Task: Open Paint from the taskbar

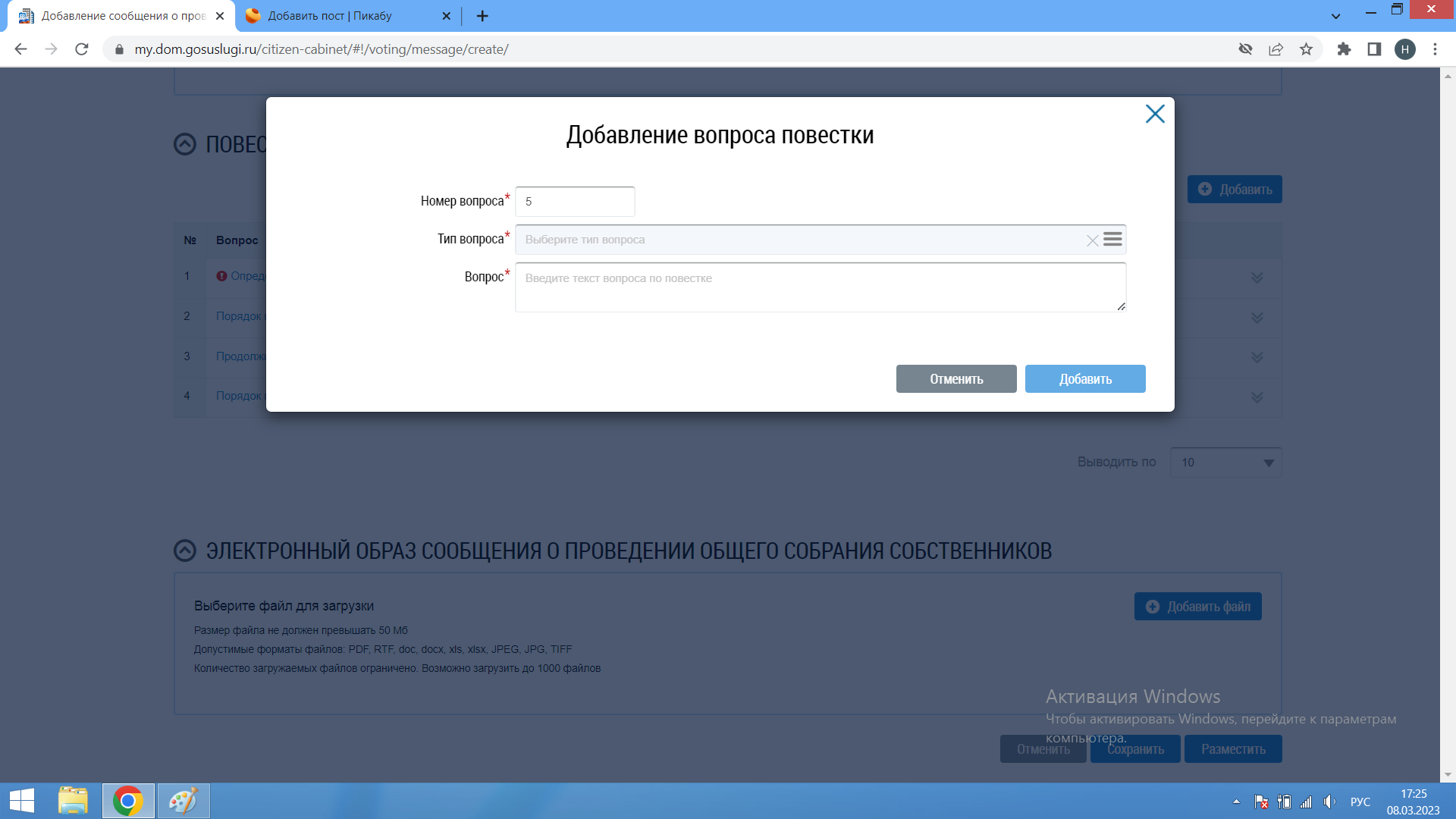Action: coord(183,801)
